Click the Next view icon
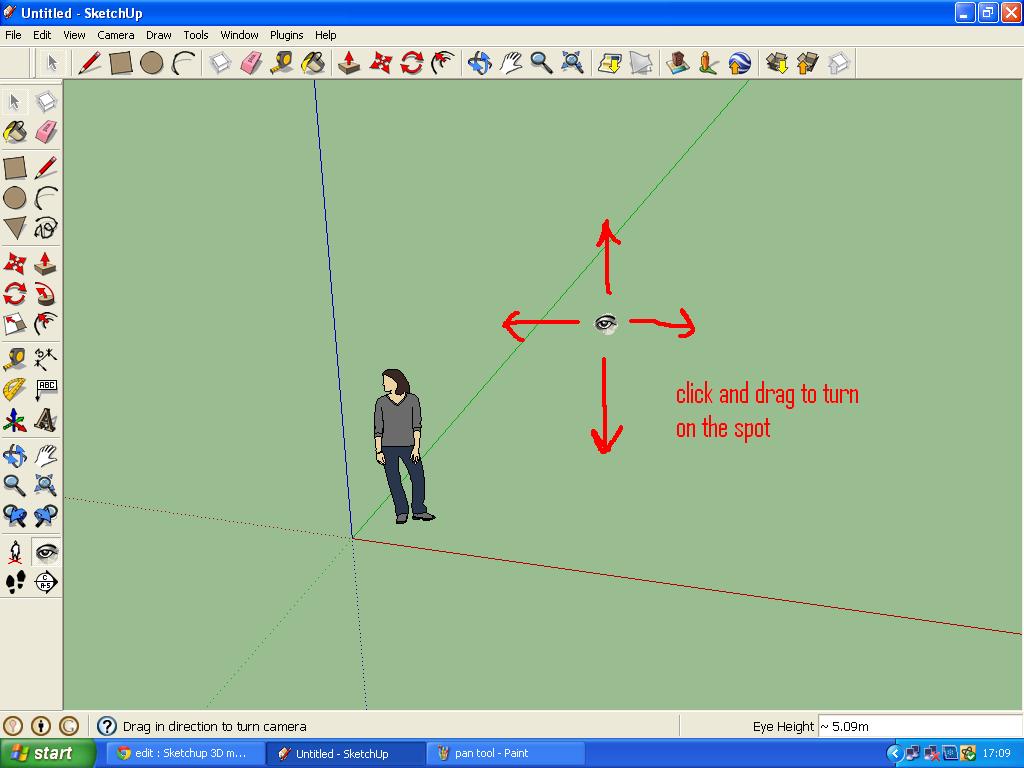The height and width of the screenshot is (768, 1024). click(x=46, y=516)
